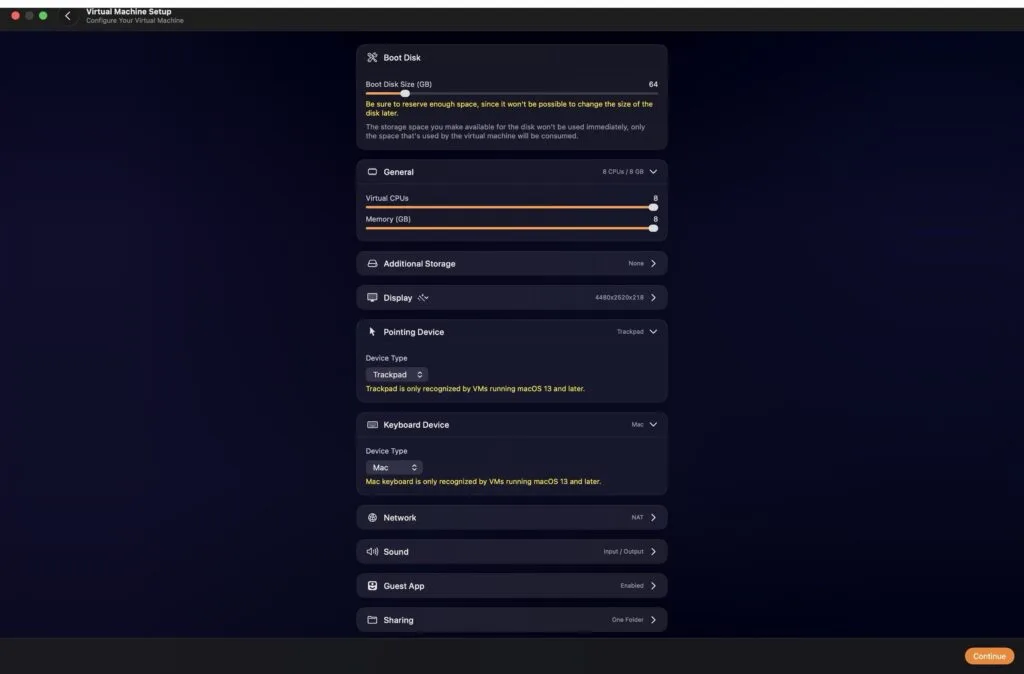Click the Guest App icon

coord(372,586)
